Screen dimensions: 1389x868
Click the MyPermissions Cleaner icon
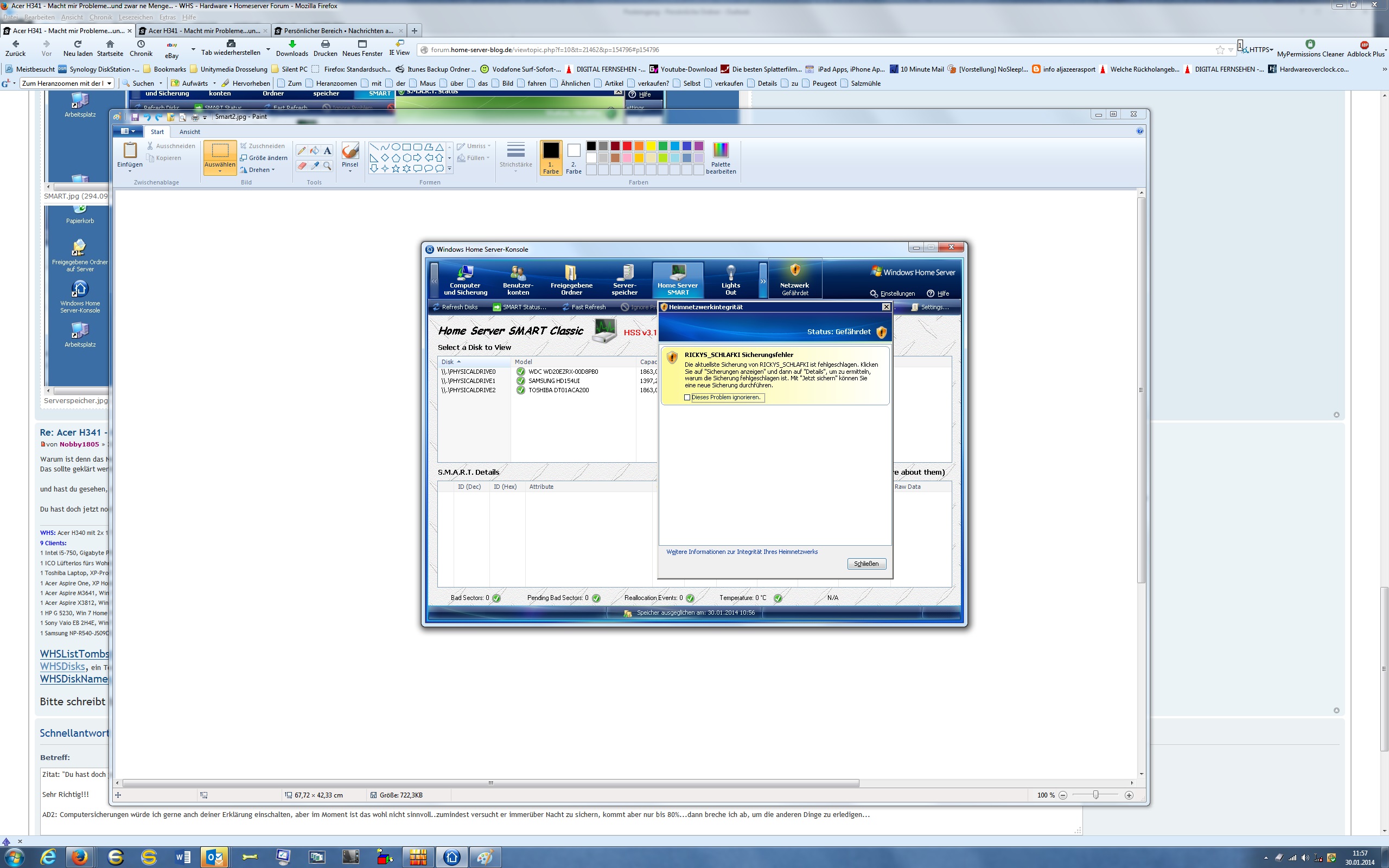1310,44
